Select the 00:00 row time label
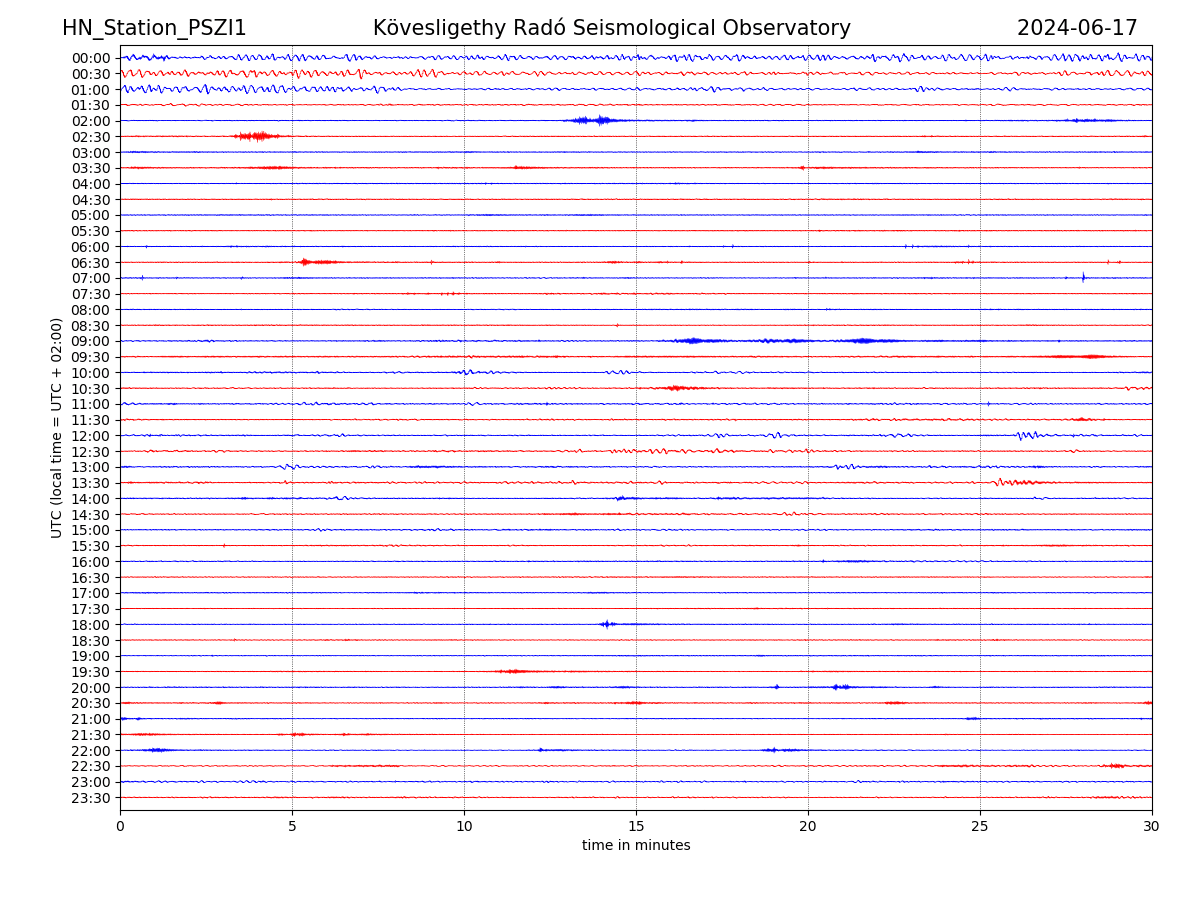1200x900 pixels. point(91,58)
